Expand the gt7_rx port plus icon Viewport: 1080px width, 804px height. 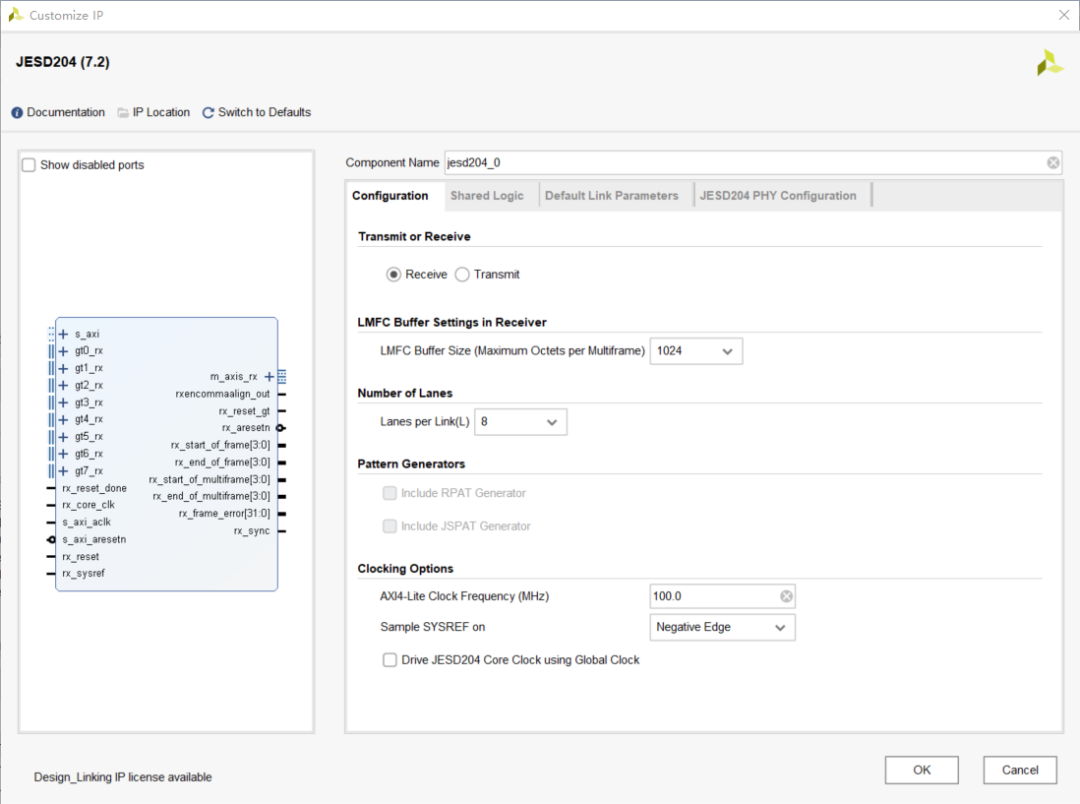click(63, 471)
